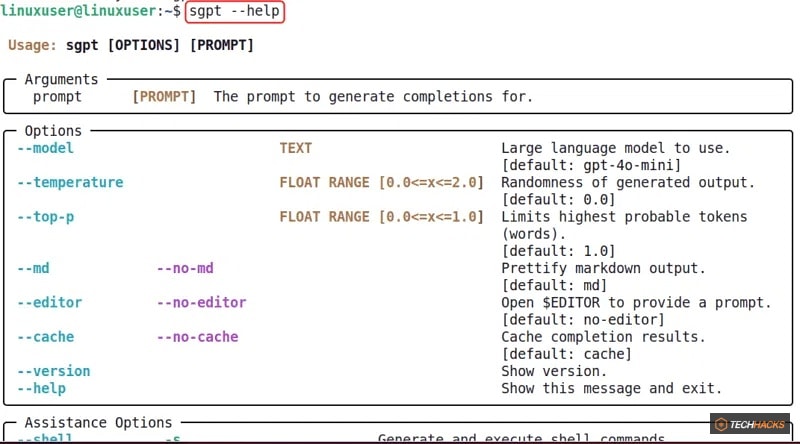Click 'sgpt [OPTIONS] [PROMPT]' usage text
800x444 pixels.
pos(160,45)
